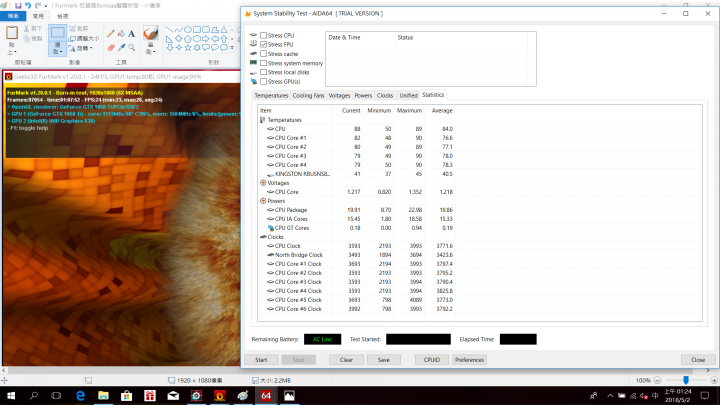Image resolution: width=720 pixels, height=405 pixels.
Task: Open the CPUID button
Action: pos(432,360)
